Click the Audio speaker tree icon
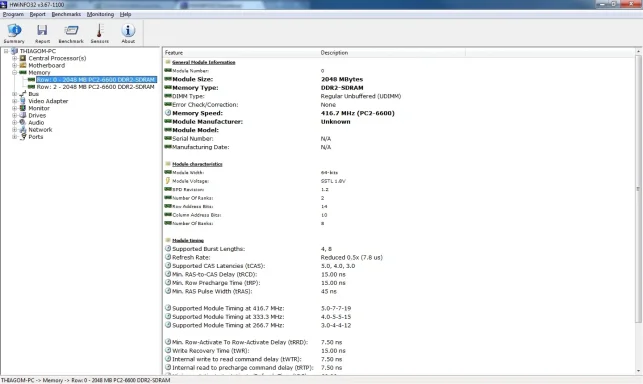Viewport: 643px width, 384px height. [x=23, y=122]
